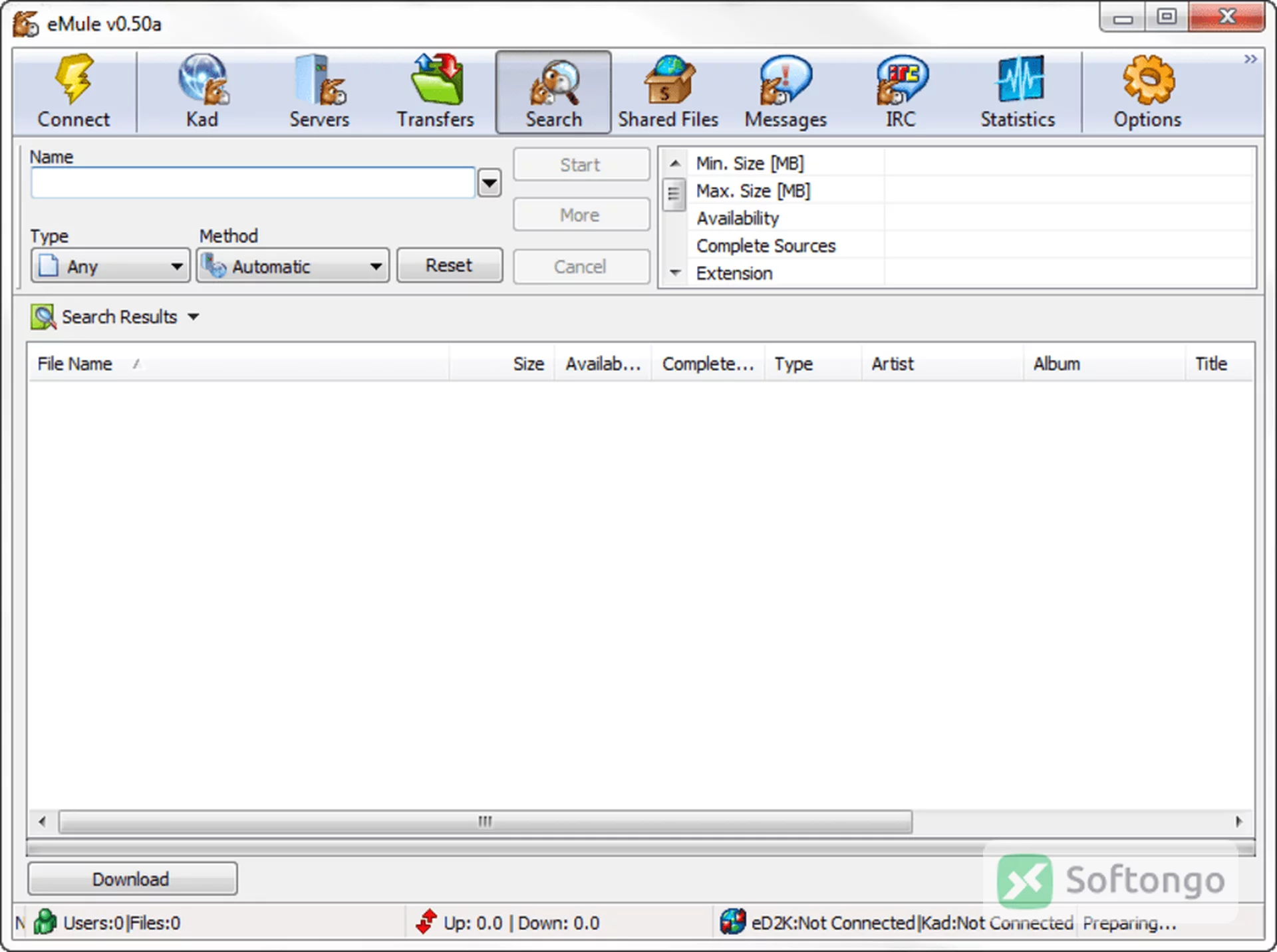Image resolution: width=1277 pixels, height=952 pixels.
Task: Click the Start search button
Action: pyautogui.click(x=581, y=164)
